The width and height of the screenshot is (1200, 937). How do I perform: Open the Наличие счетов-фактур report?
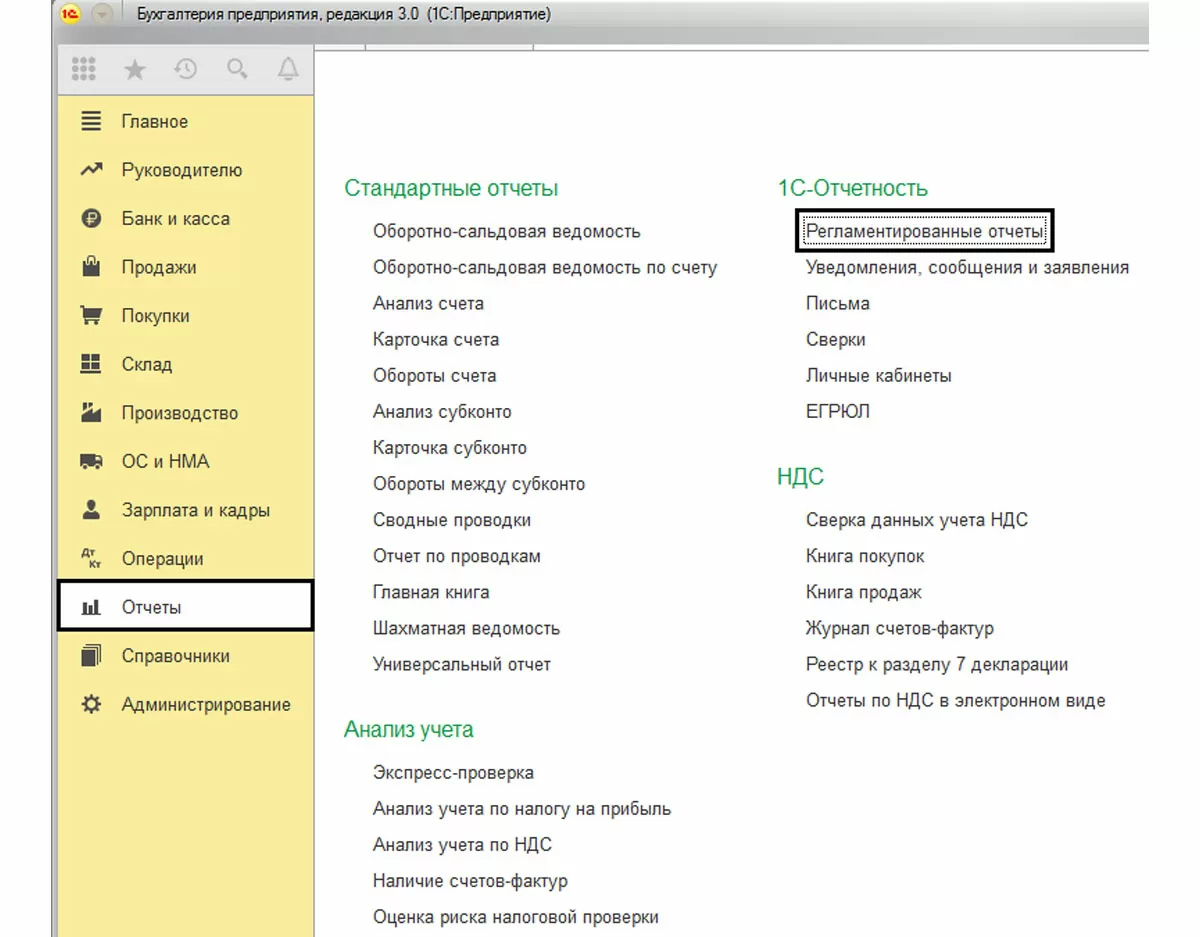(470, 881)
